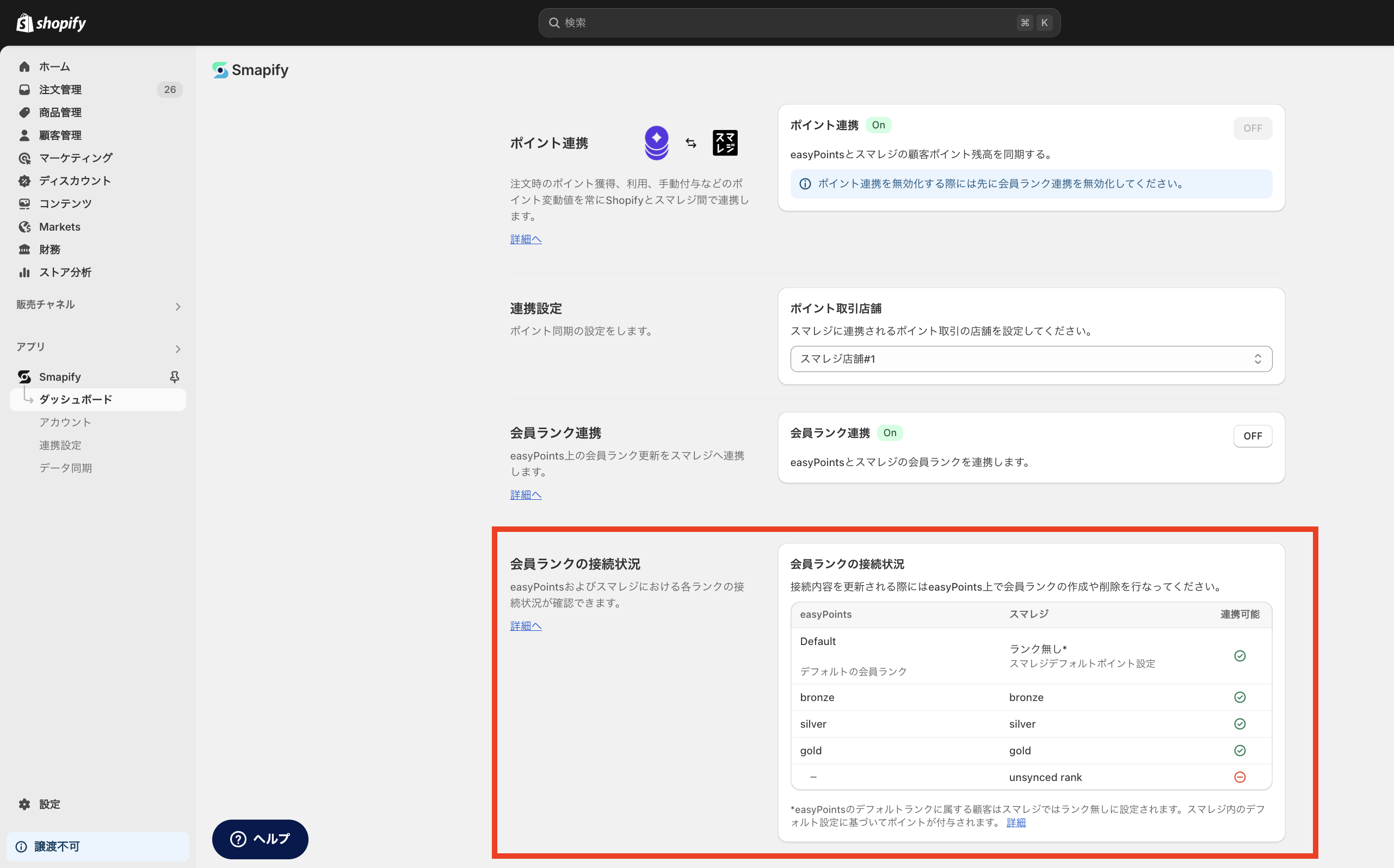Image resolution: width=1394 pixels, height=868 pixels.
Task: Open 設定 settings
Action: click(50, 804)
